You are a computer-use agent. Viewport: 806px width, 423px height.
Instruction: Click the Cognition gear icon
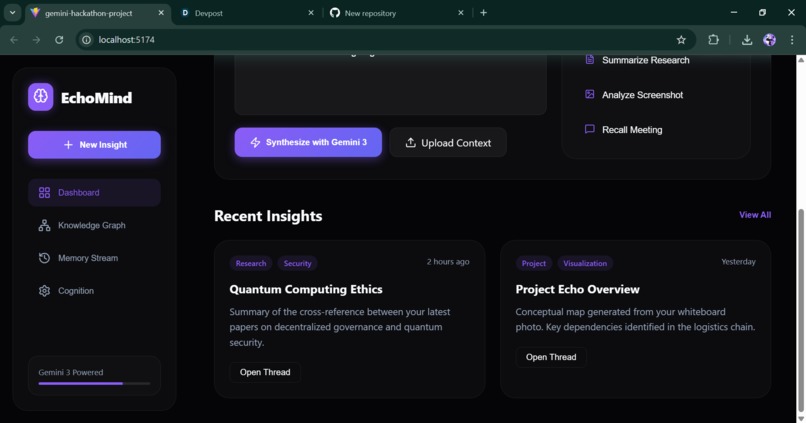(x=45, y=291)
